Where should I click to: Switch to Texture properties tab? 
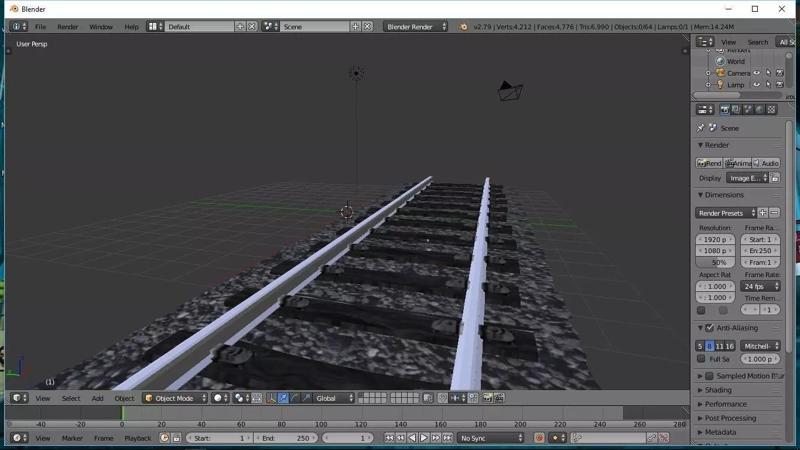(x=771, y=110)
